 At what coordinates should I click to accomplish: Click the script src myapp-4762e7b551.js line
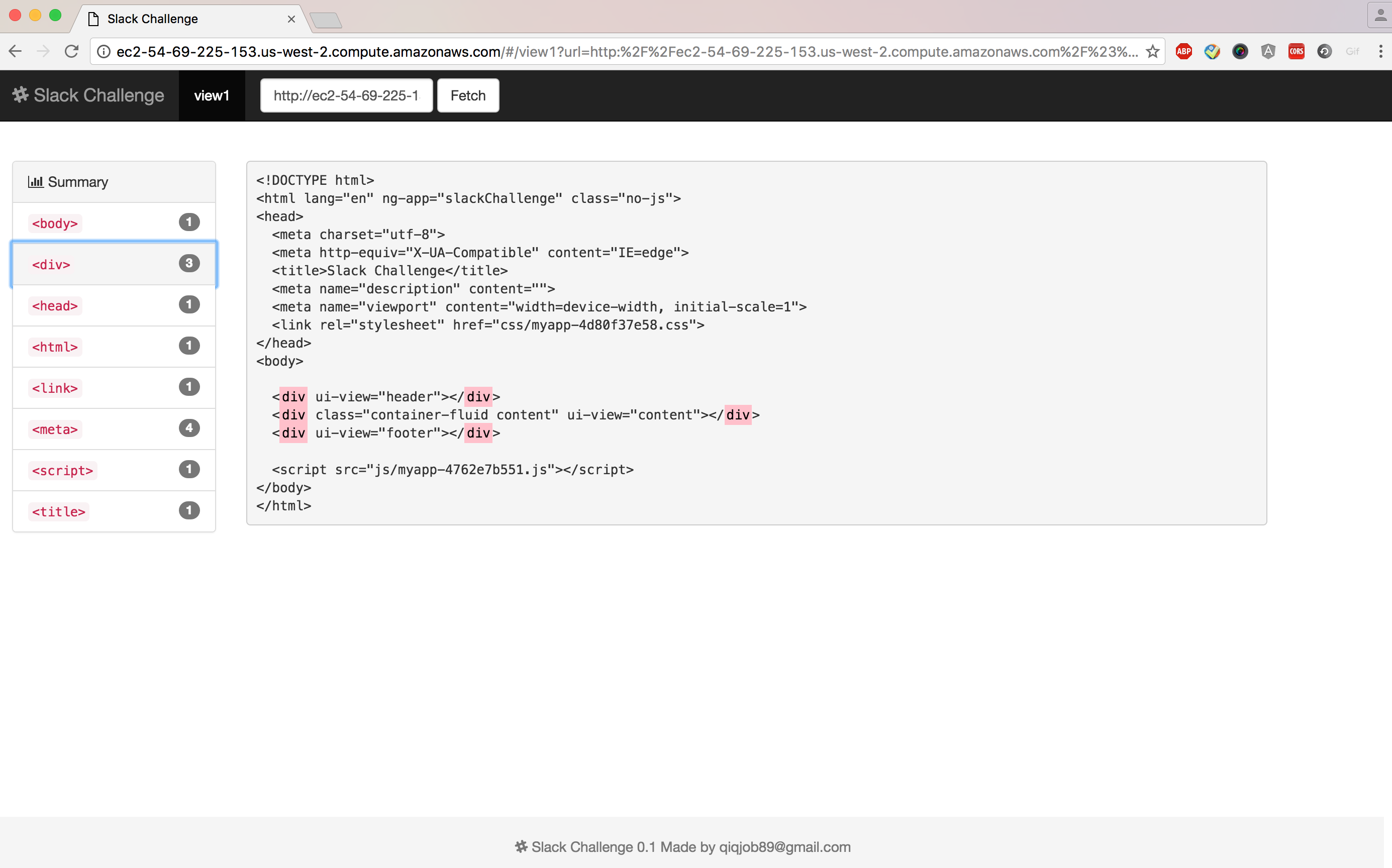pyautogui.click(x=453, y=470)
